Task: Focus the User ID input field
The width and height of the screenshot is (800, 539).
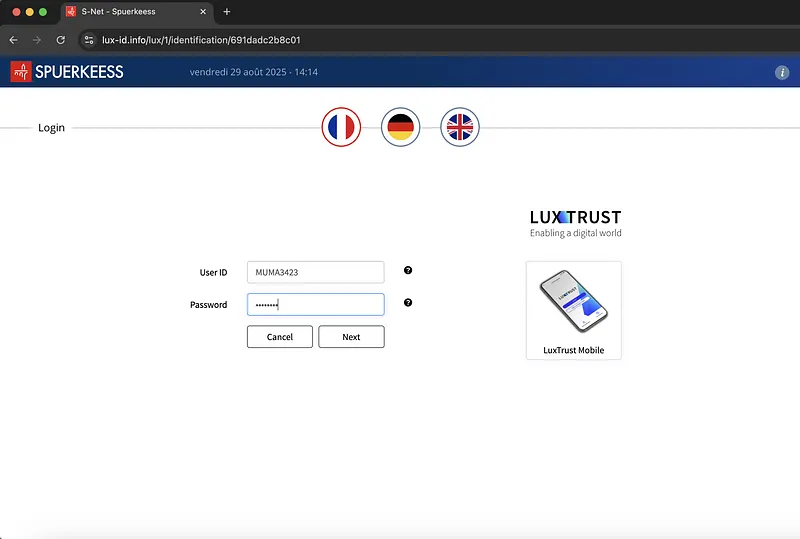Action: tap(315, 273)
